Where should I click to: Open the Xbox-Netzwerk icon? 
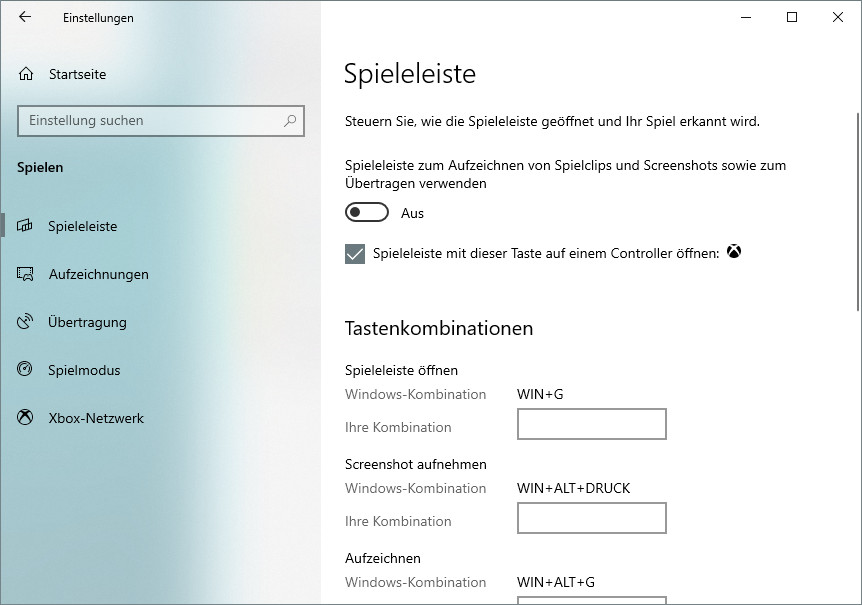coord(27,418)
